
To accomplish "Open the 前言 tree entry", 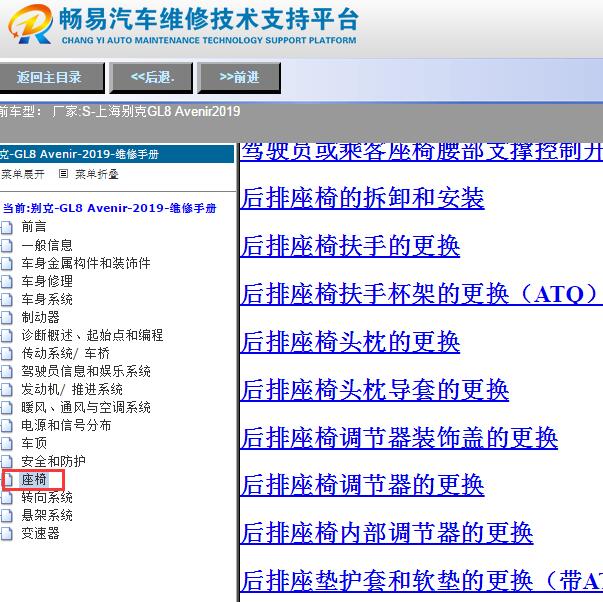I will pyautogui.click(x=34, y=227).
